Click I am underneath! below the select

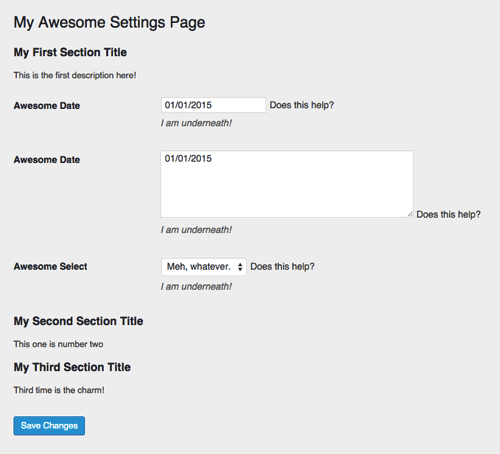[x=196, y=286]
